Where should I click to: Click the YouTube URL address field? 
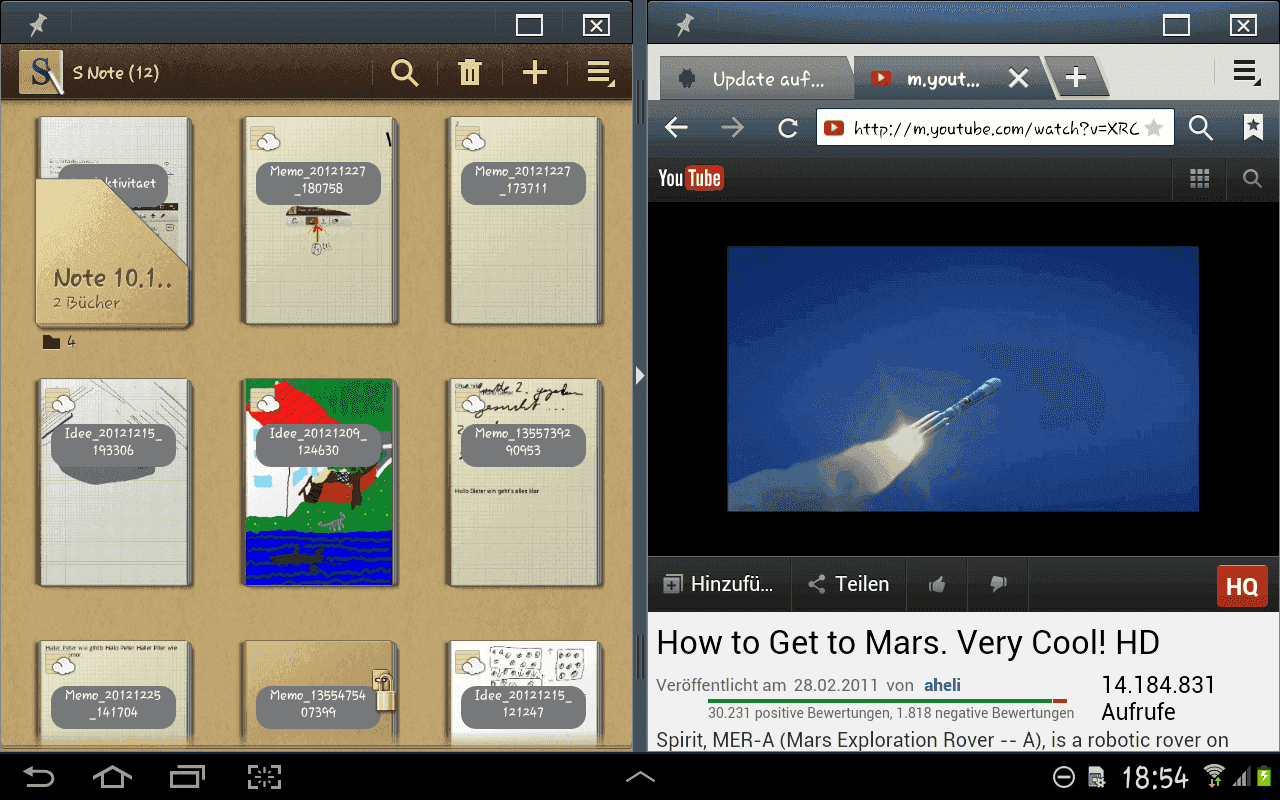click(995, 128)
